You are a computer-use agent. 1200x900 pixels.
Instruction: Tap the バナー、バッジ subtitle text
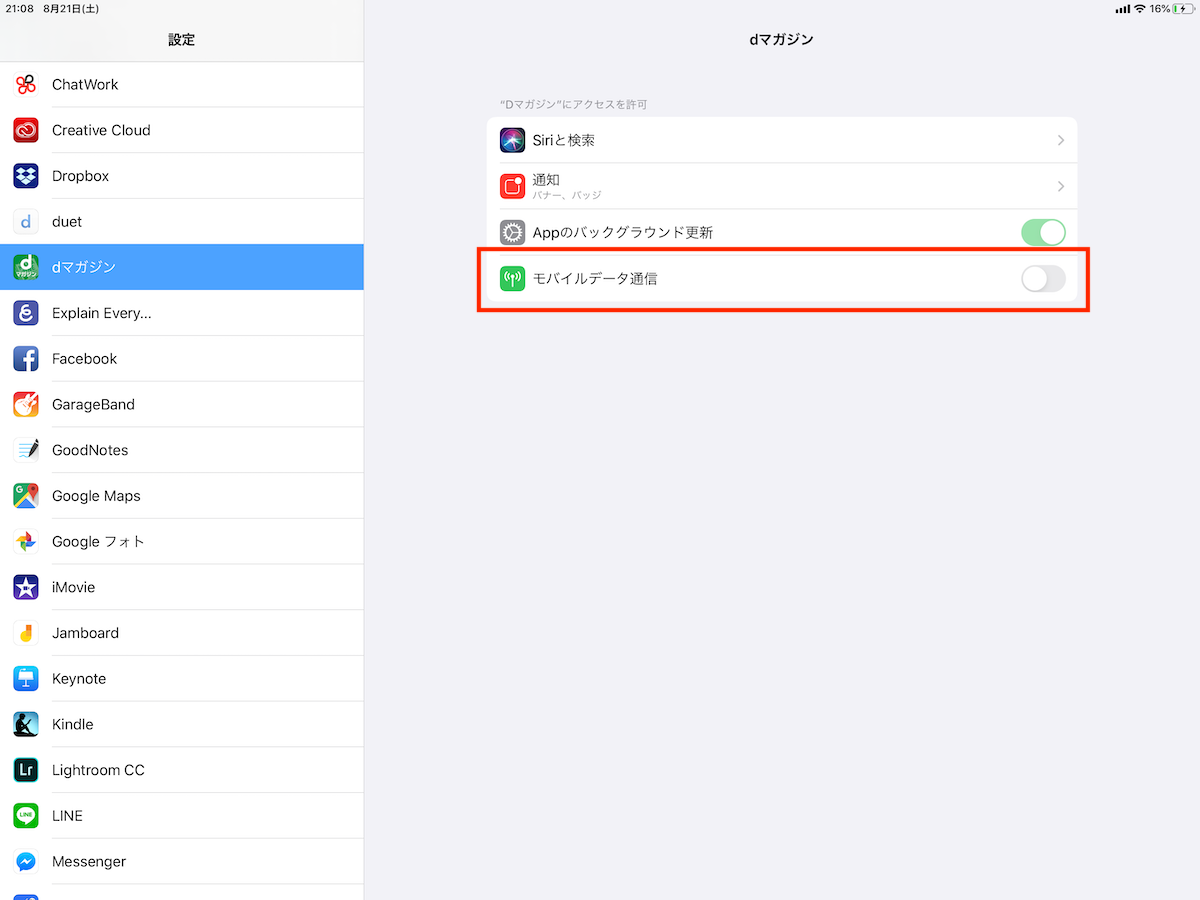click(x=566, y=196)
